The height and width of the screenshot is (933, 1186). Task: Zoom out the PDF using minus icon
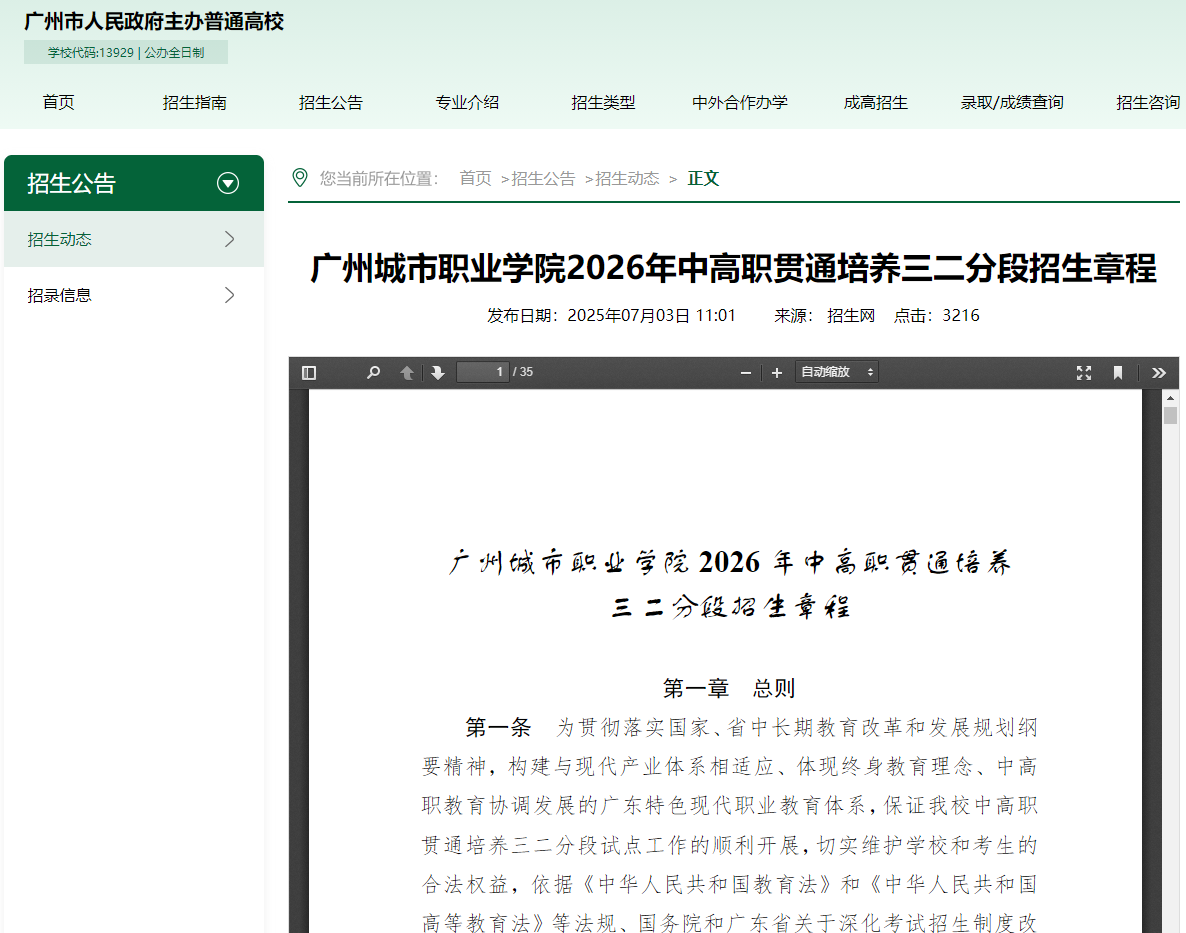(x=744, y=371)
